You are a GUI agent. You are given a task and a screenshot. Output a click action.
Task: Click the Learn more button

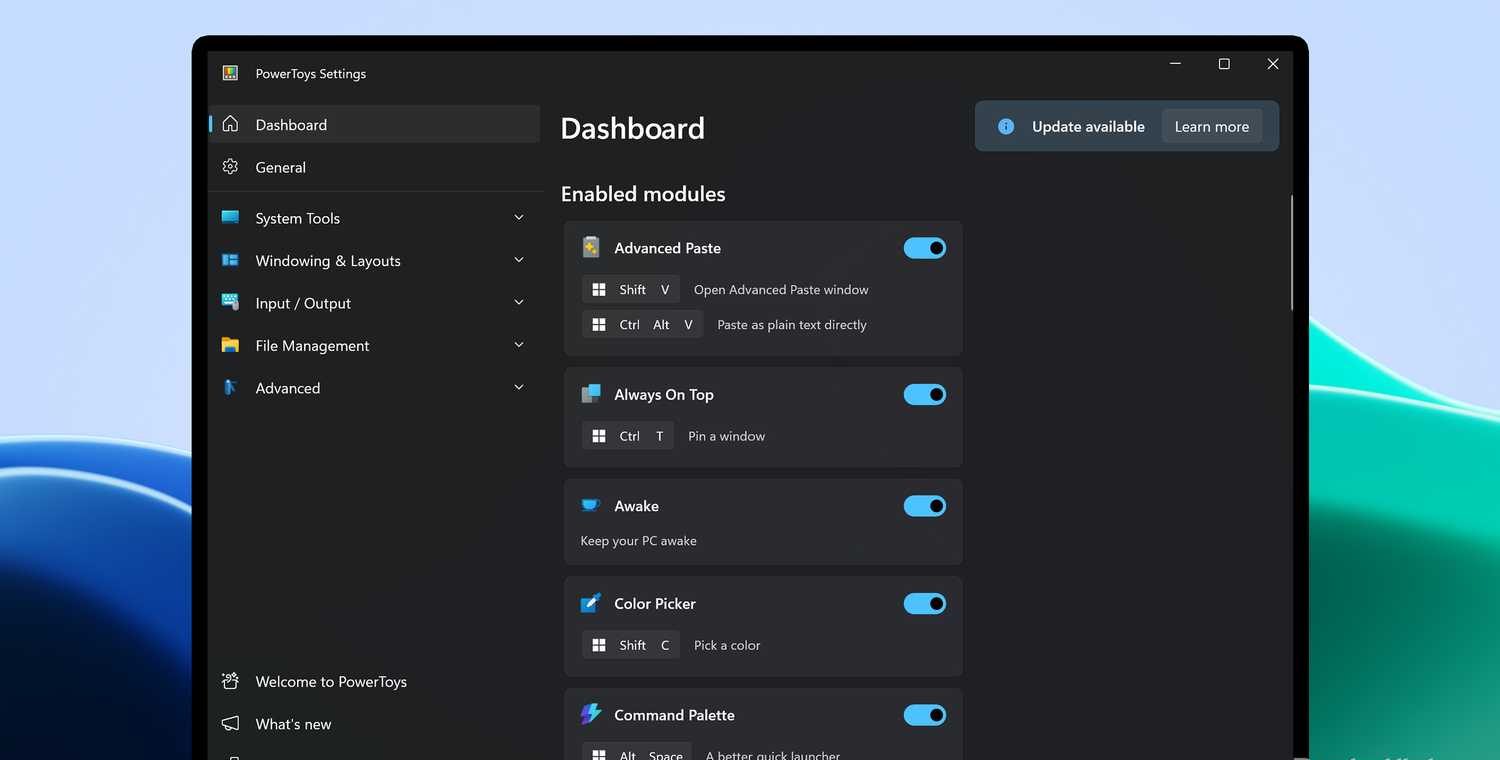1211,127
